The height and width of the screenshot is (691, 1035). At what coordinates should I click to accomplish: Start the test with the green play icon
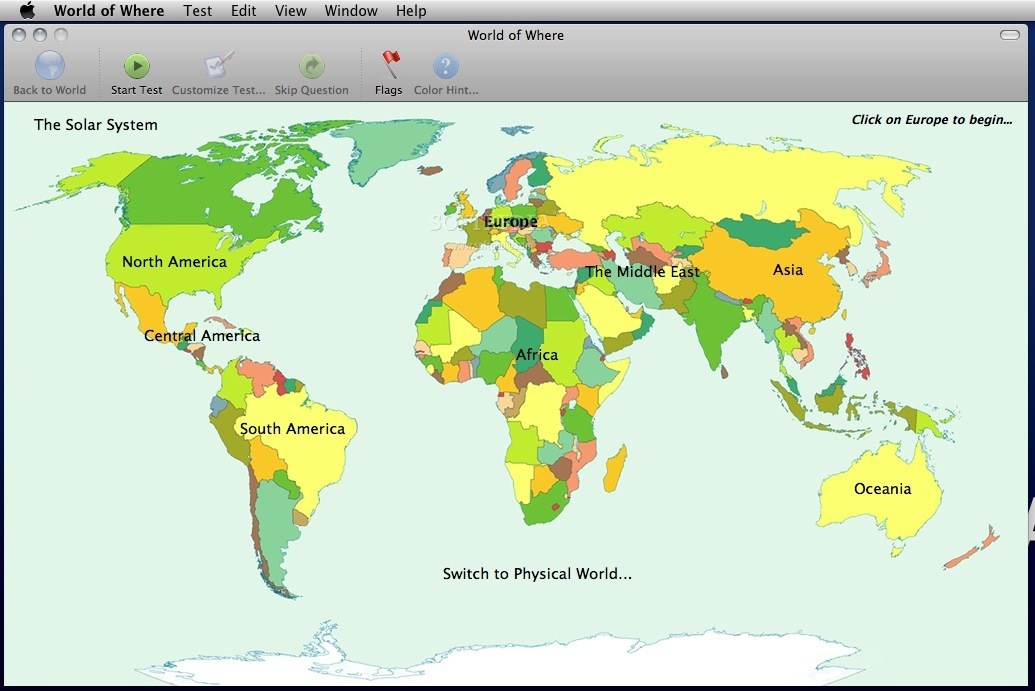pos(137,66)
